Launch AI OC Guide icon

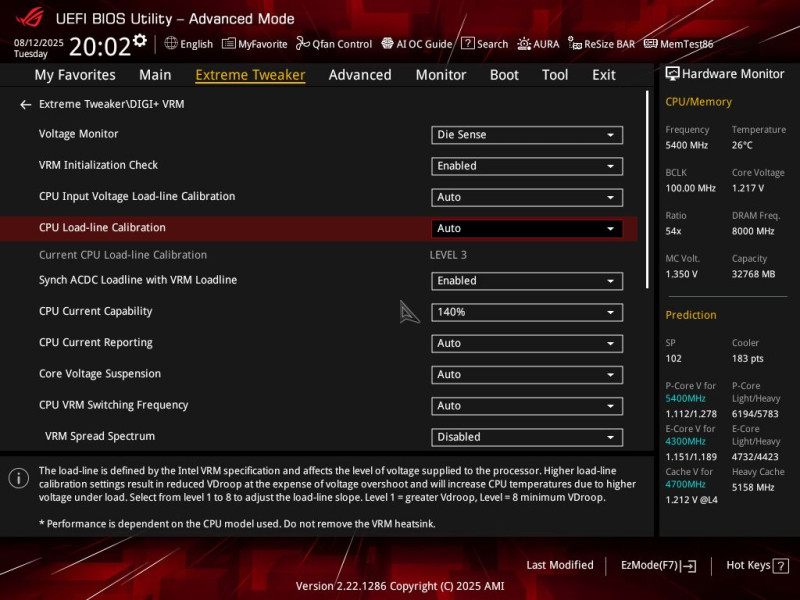(387, 43)
